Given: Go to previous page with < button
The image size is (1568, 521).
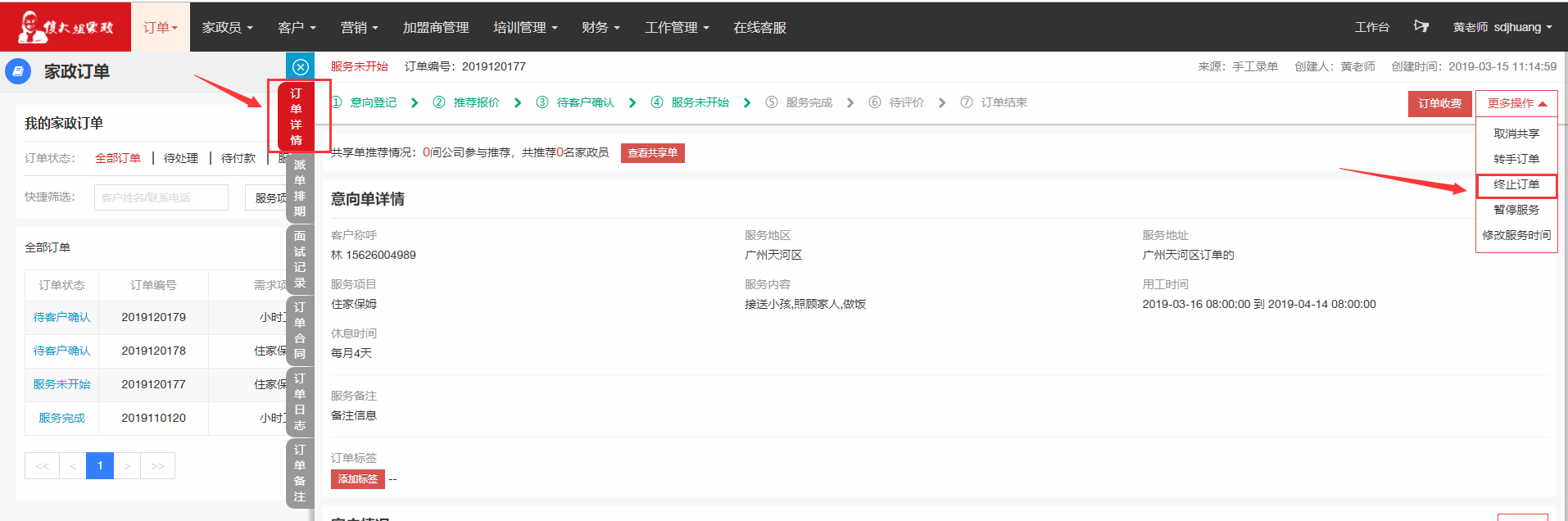Looking at the screenshot, I should point(73,466).
